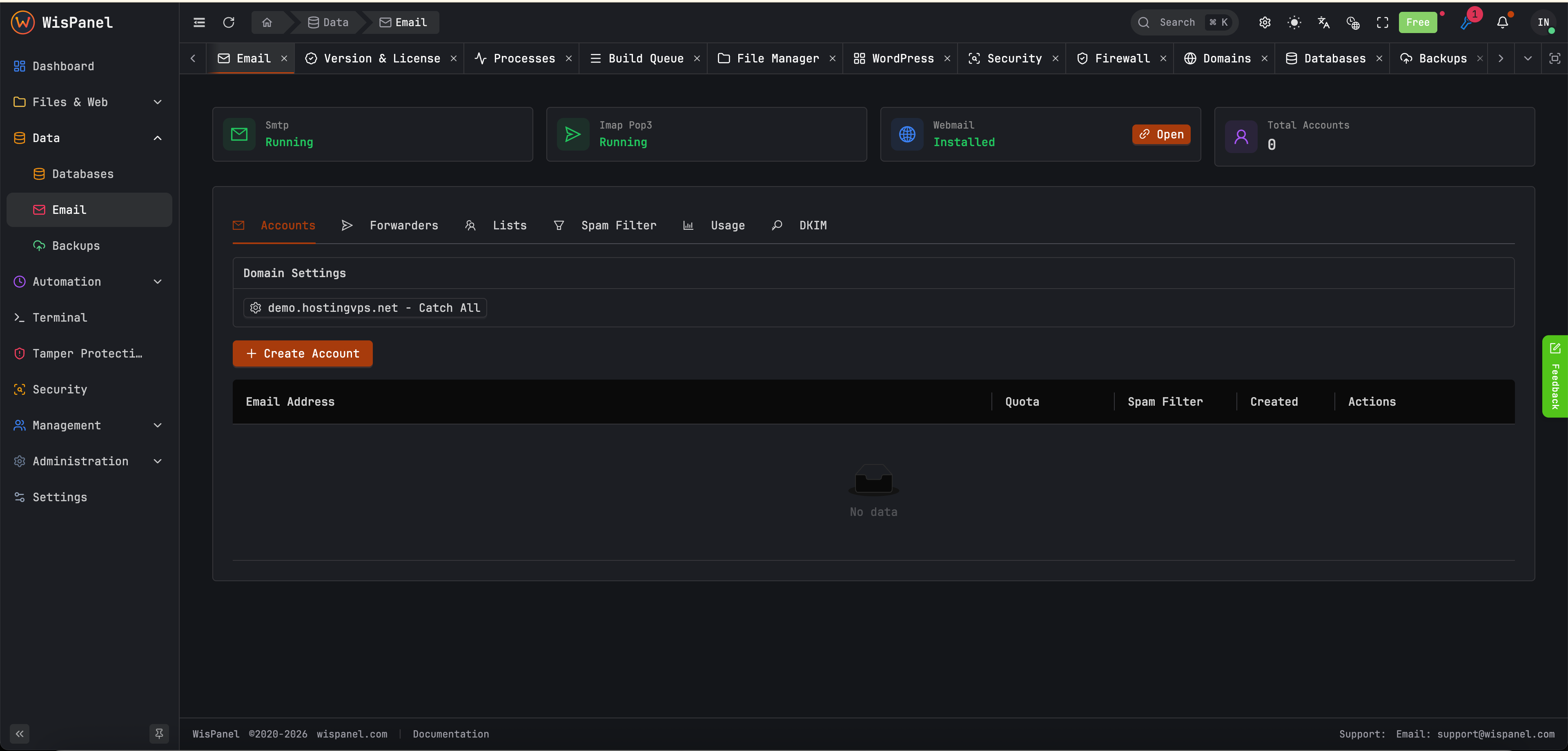Open Settings in sidebar
The height and width of the screenshot is (751, 1568).
coord(89,497)
